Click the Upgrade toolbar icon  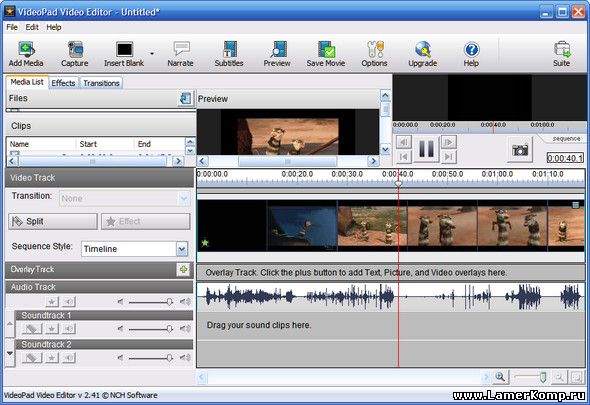click(423, 54)
